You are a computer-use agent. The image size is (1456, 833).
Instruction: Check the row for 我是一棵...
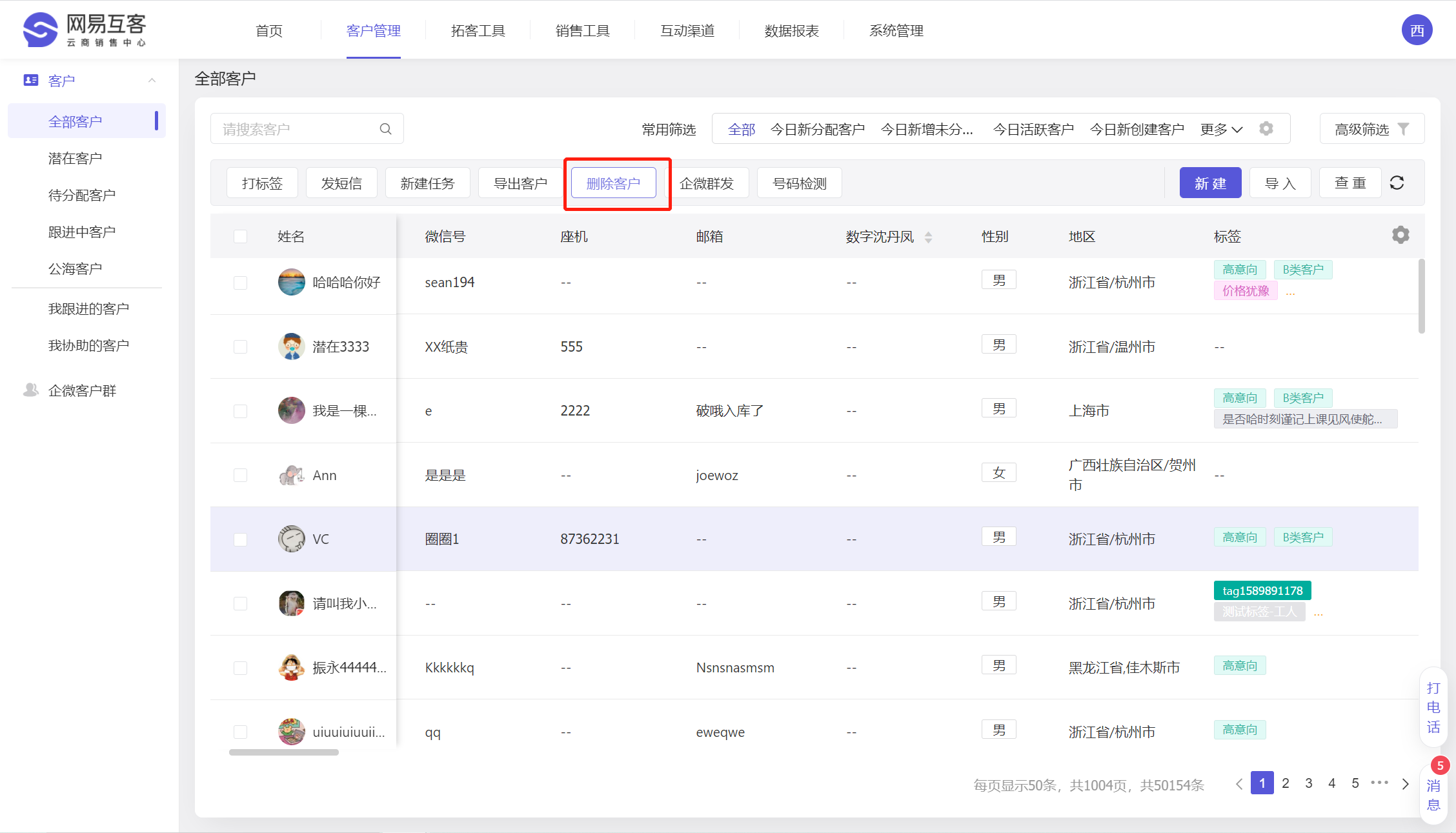click(x=240, y=411)
